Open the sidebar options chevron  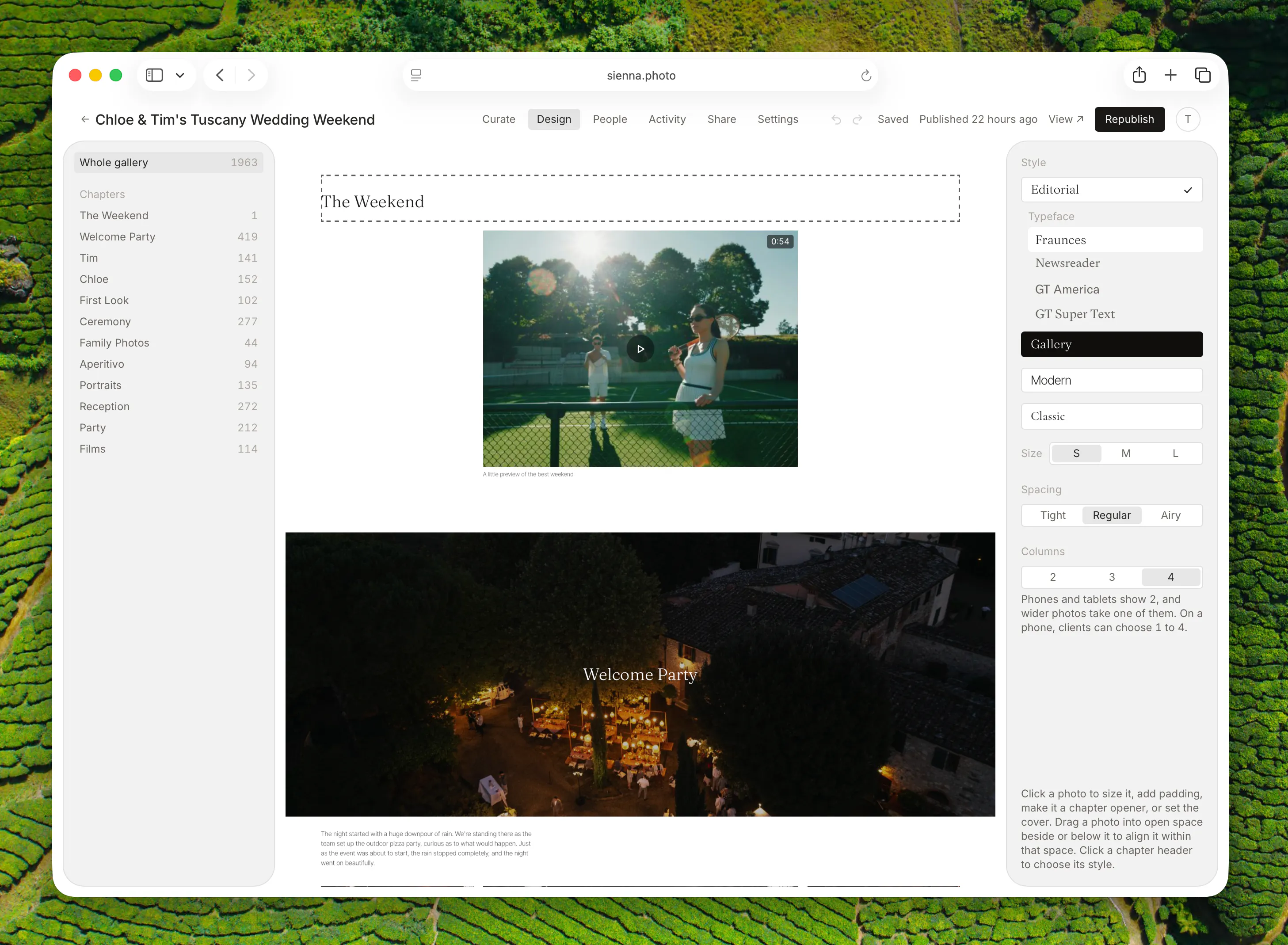tap(179, 75)
